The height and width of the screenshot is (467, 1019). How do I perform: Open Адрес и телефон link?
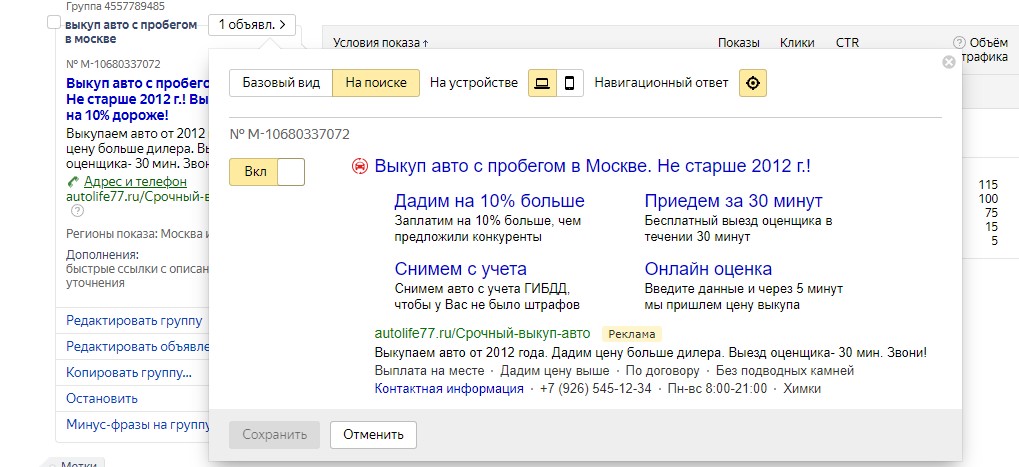click(x=135, y=182)
